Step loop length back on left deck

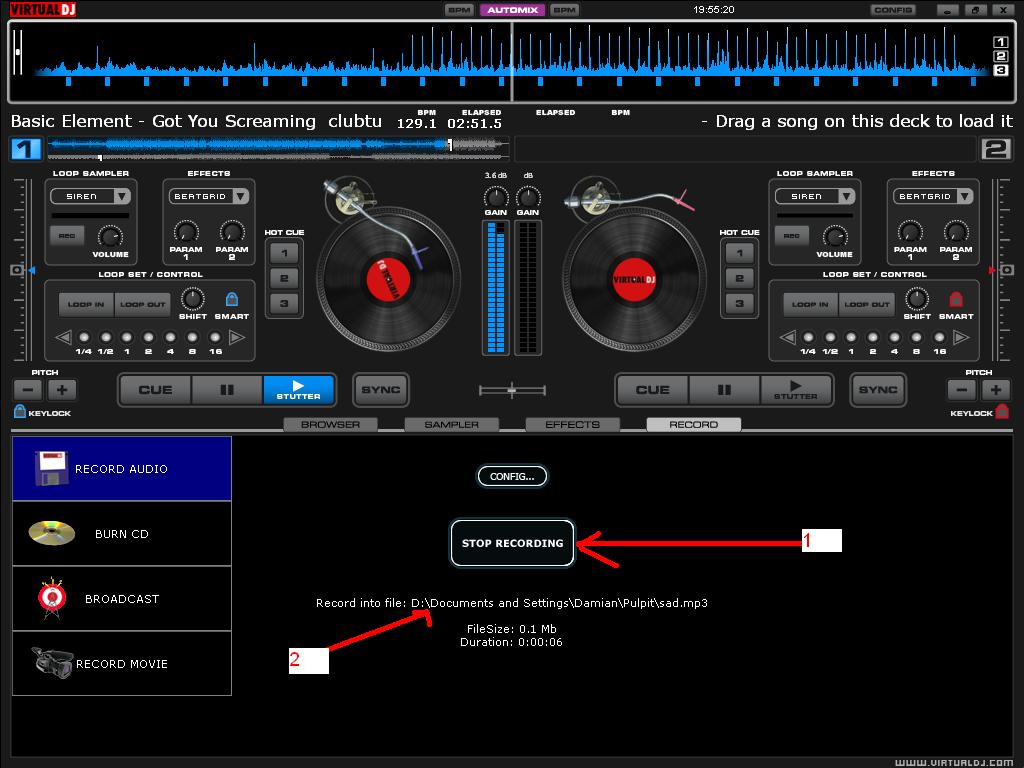(63, 338)
